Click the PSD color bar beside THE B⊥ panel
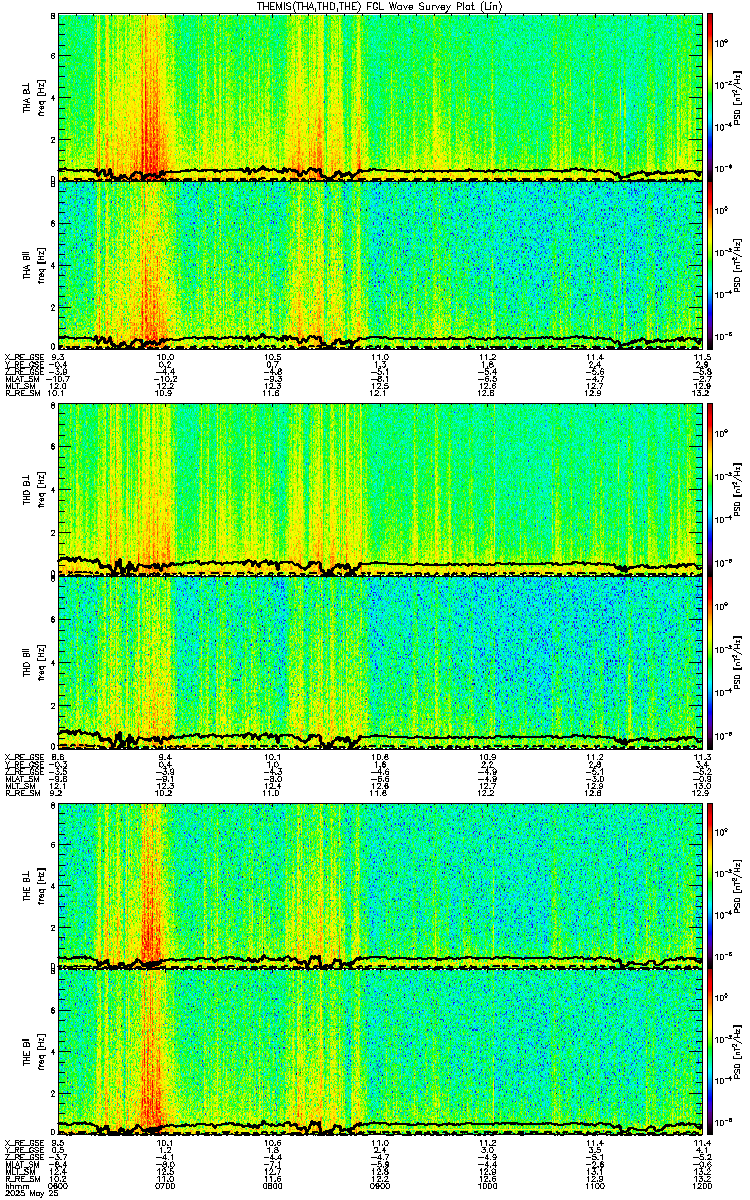The width and height of the screenshot is (750, 1200). (x=710, y=884)
